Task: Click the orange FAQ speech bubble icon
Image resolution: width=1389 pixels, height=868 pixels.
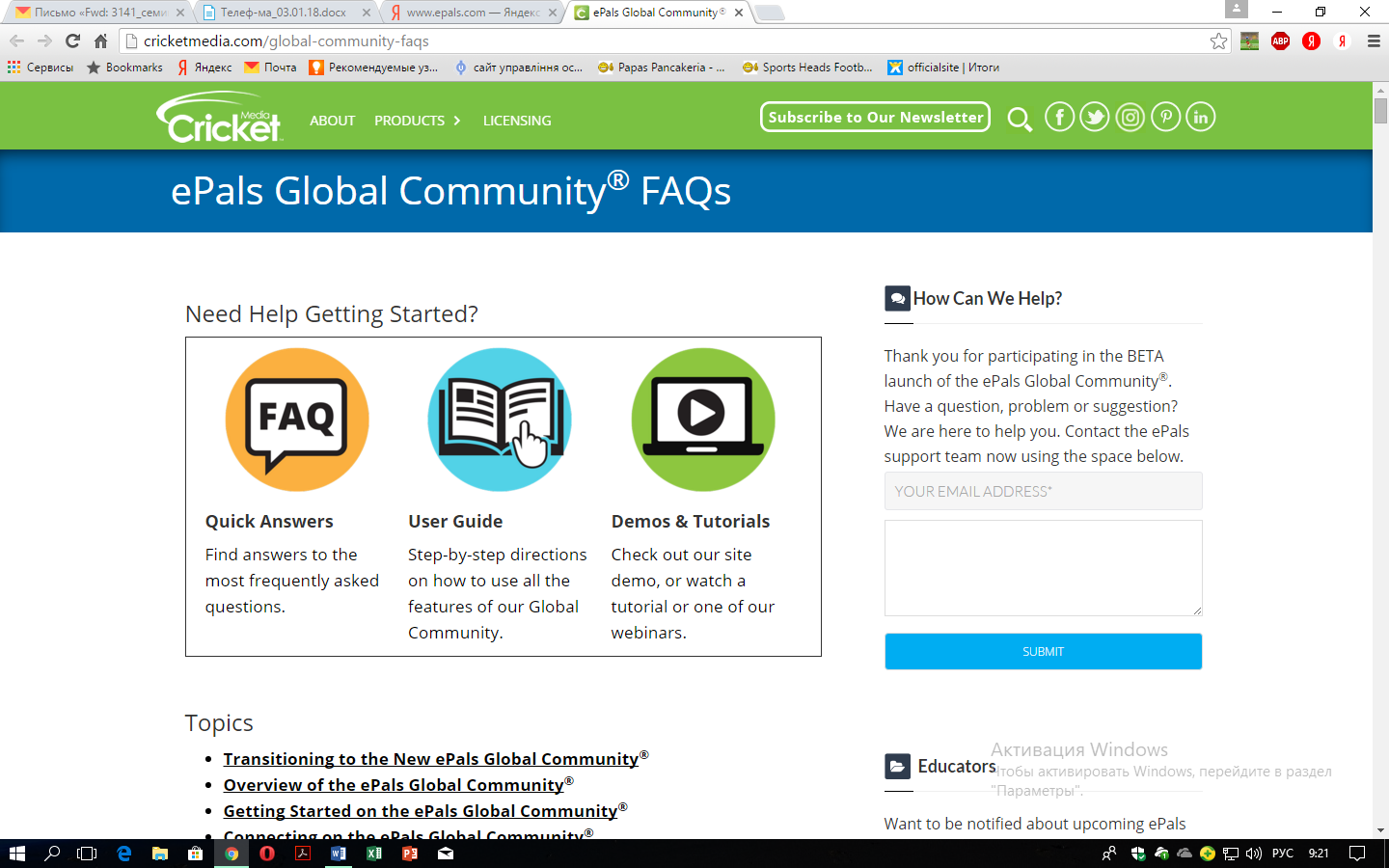Action: point(297,420)
